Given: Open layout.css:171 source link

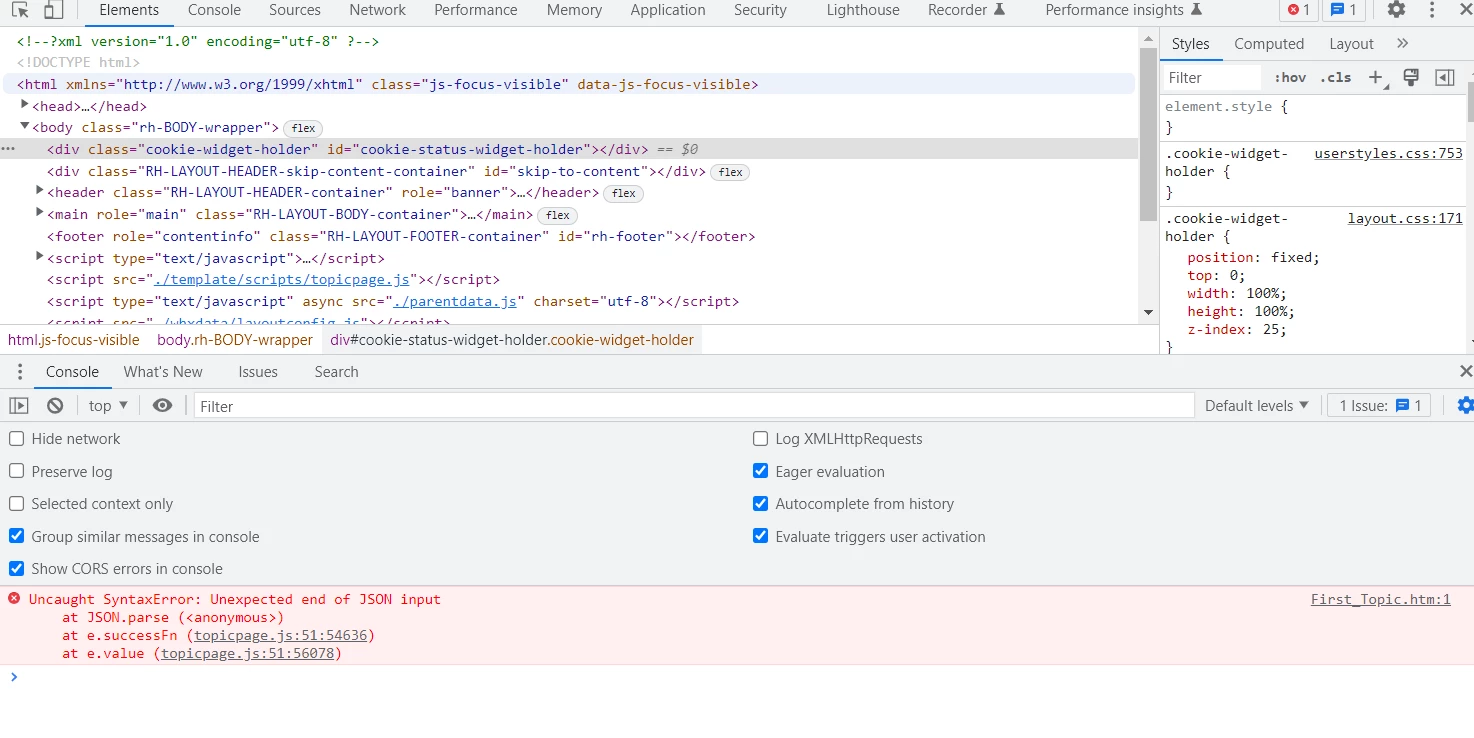Looking at the screenshot, I should (1405, 218).
